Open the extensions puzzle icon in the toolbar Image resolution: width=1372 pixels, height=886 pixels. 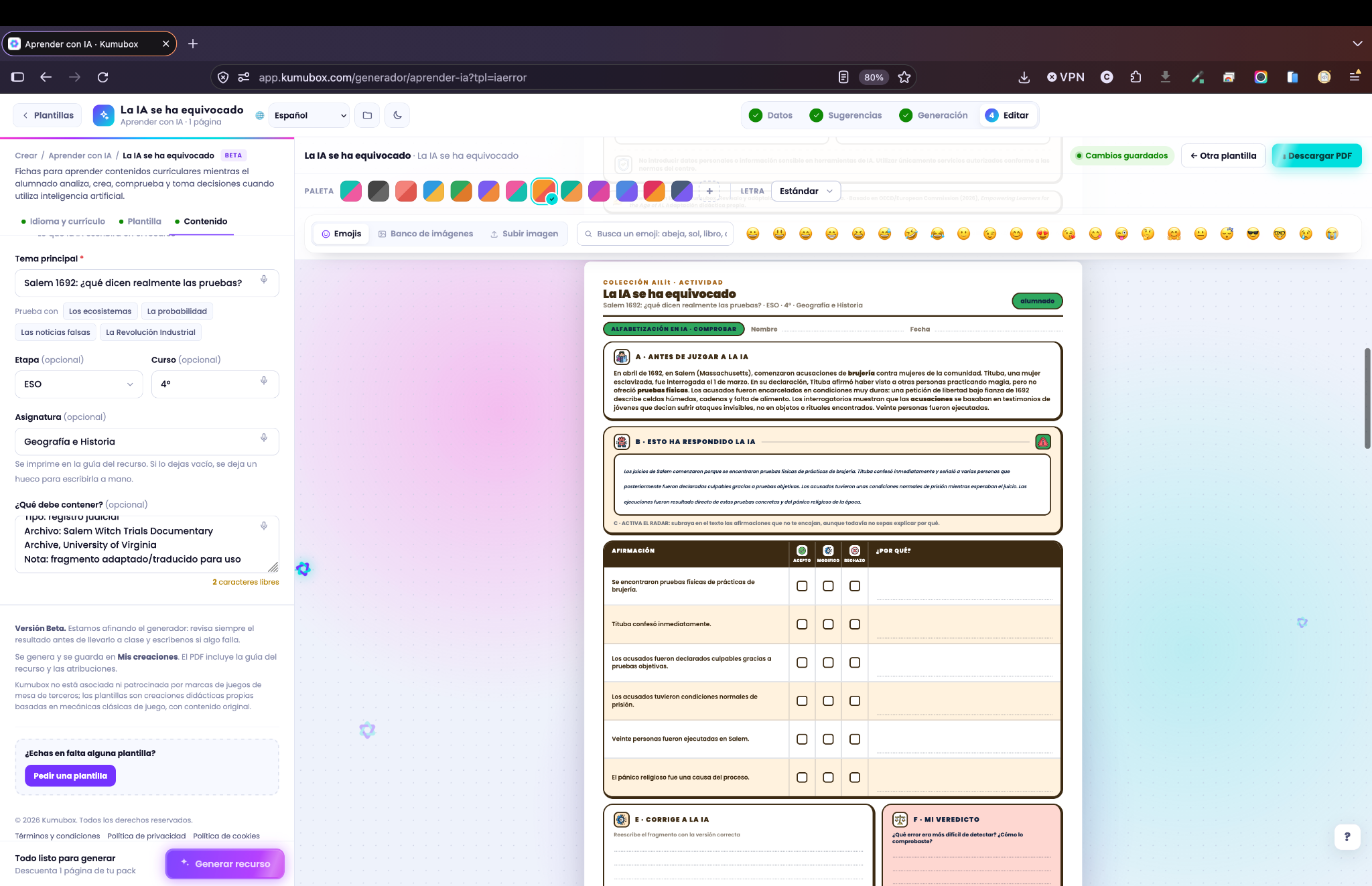[1136, 77]
